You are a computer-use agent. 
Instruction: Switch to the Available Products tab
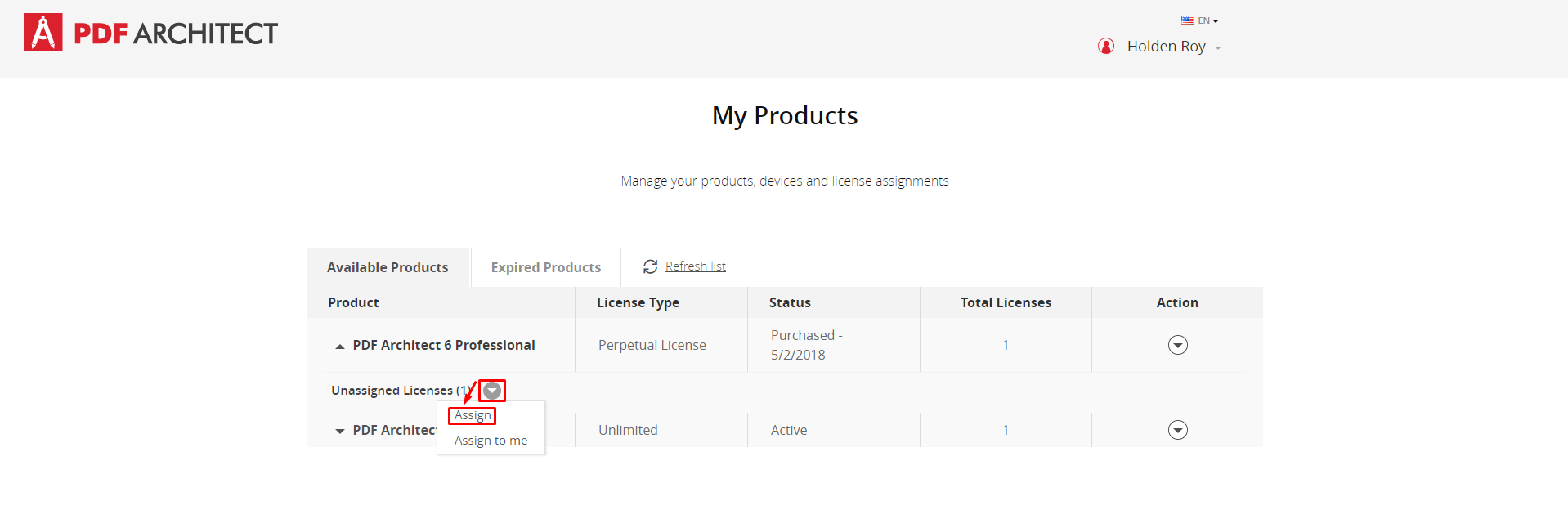pyautogui.click(x=388, y=267)
